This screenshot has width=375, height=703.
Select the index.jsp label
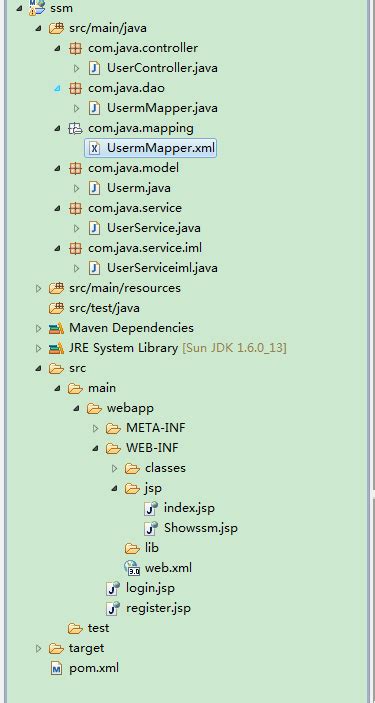point(189,508)
